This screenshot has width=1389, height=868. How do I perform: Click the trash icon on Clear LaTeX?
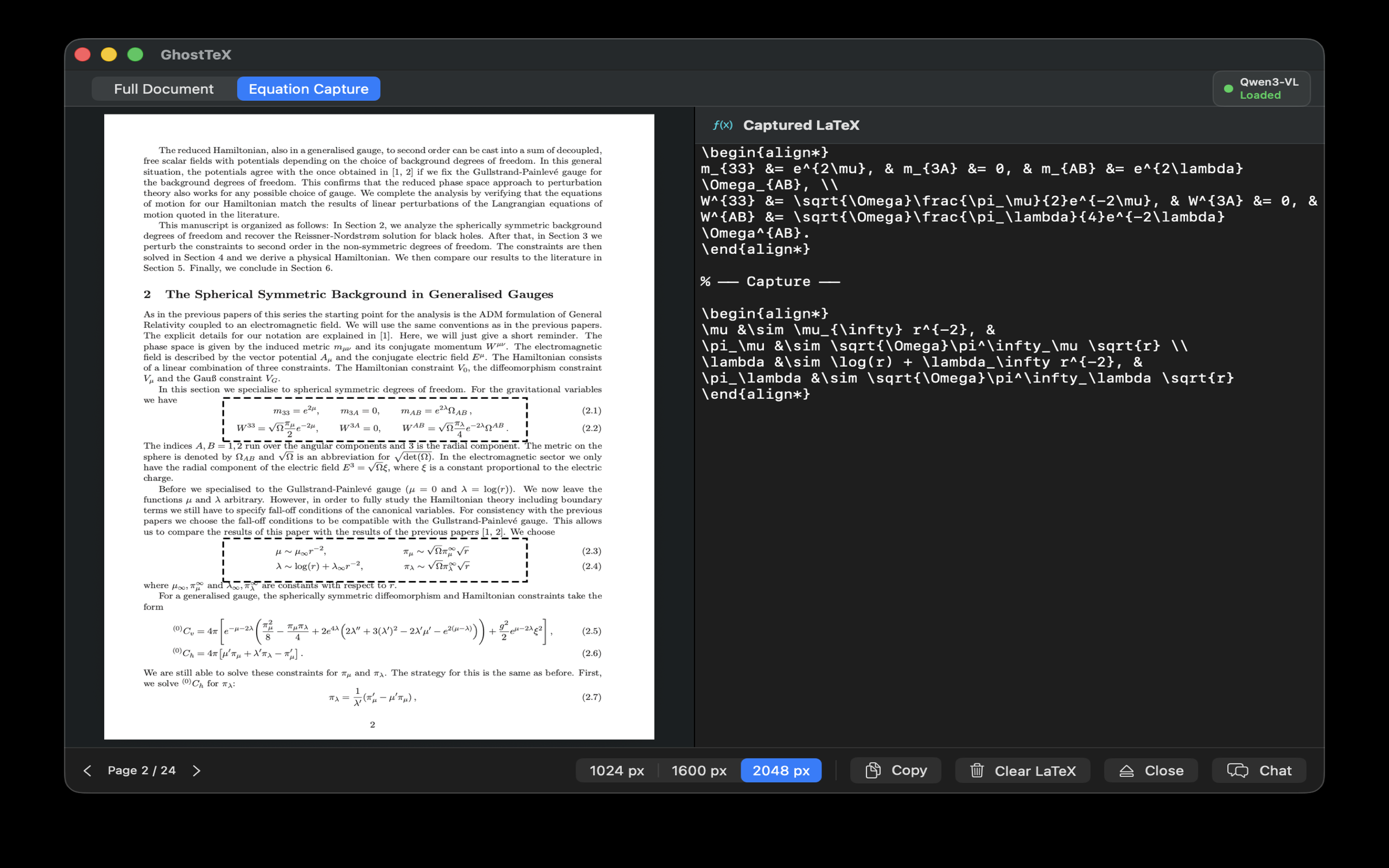[x=978, y=771]
